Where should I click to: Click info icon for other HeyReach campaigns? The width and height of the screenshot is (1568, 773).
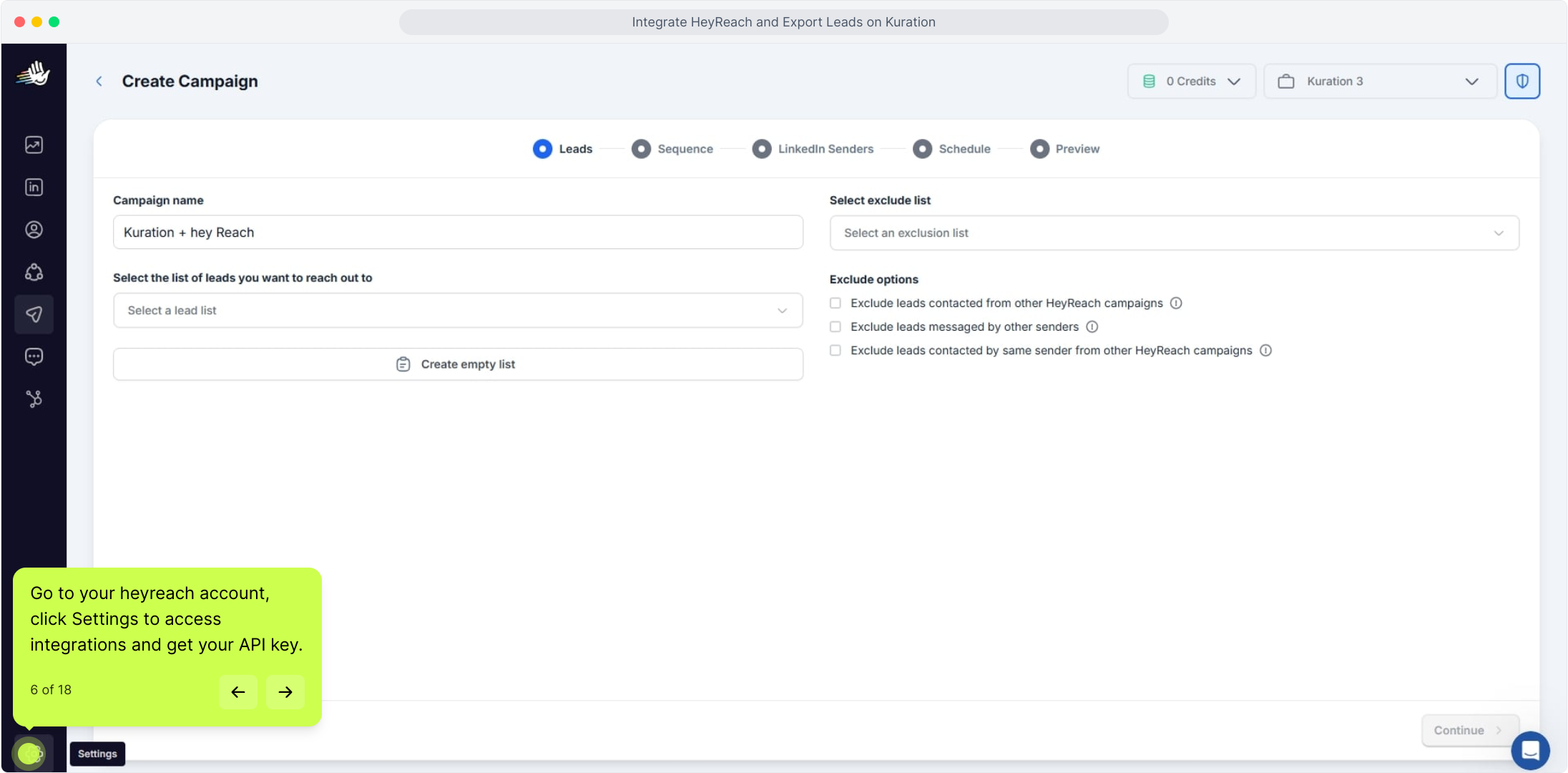pos(1176,303)
